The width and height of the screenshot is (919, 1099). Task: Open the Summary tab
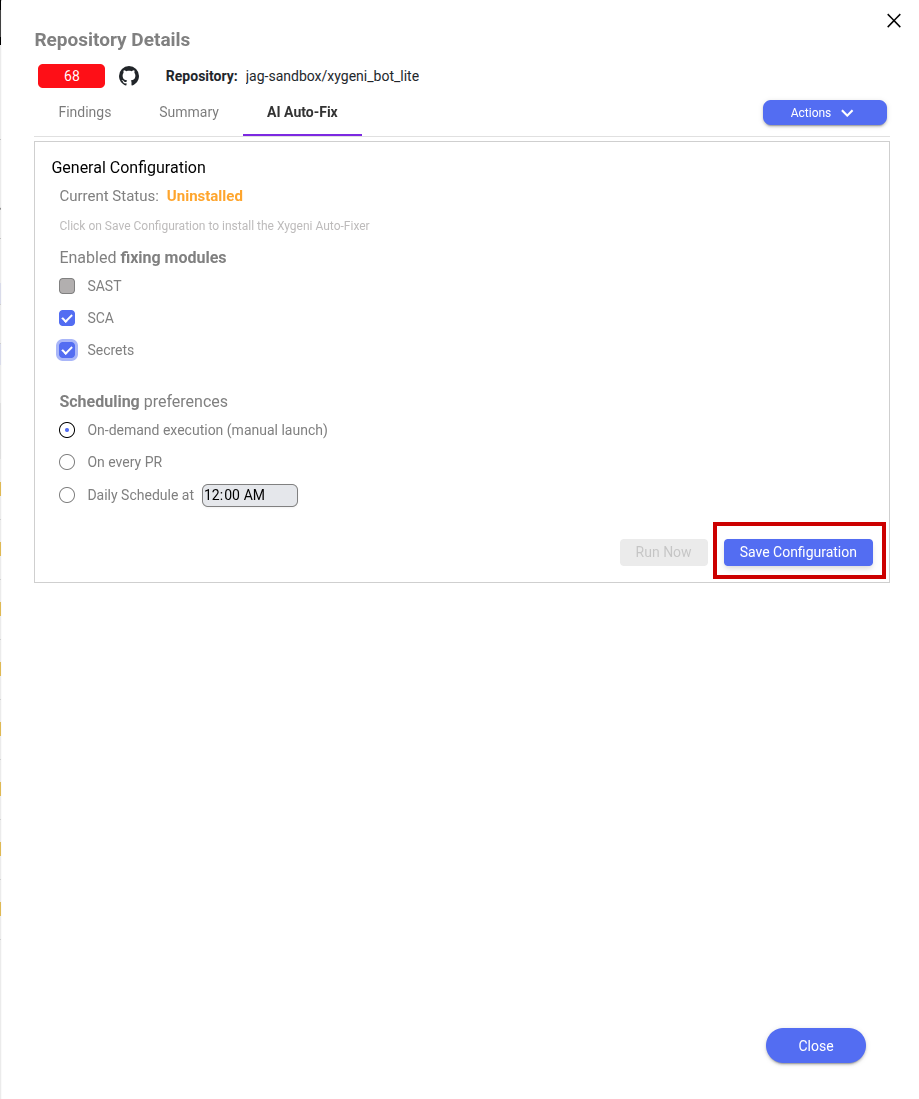coord(189,112)
